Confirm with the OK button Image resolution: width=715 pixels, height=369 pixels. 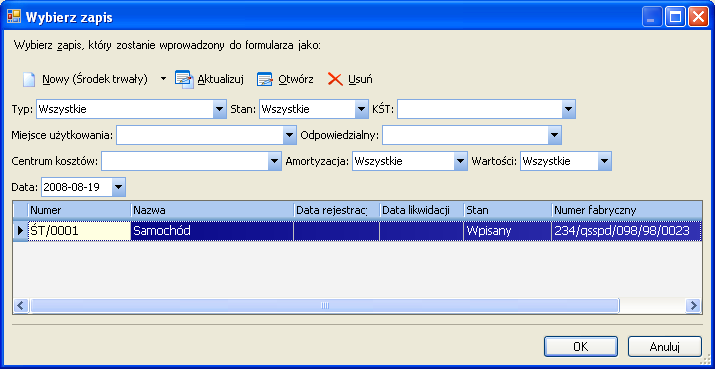click(581, 347)
